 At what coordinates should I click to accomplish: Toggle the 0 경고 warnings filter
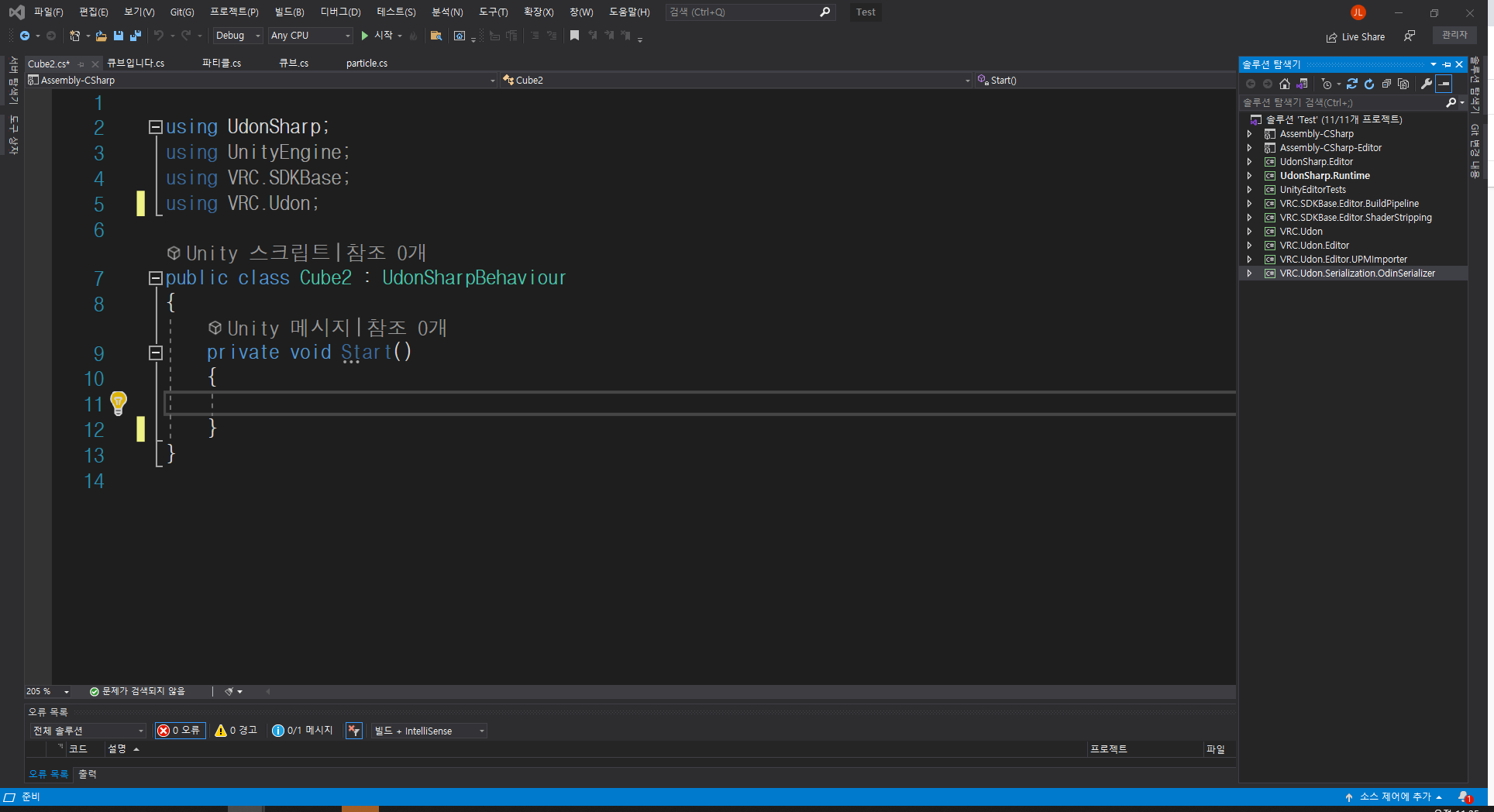coord(236,731)
